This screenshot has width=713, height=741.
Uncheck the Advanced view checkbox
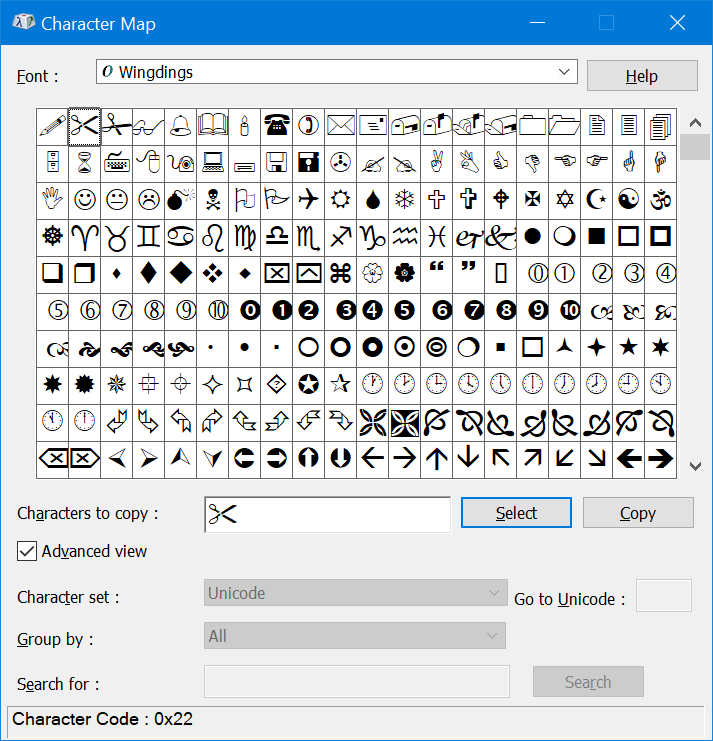click(27, 551)
